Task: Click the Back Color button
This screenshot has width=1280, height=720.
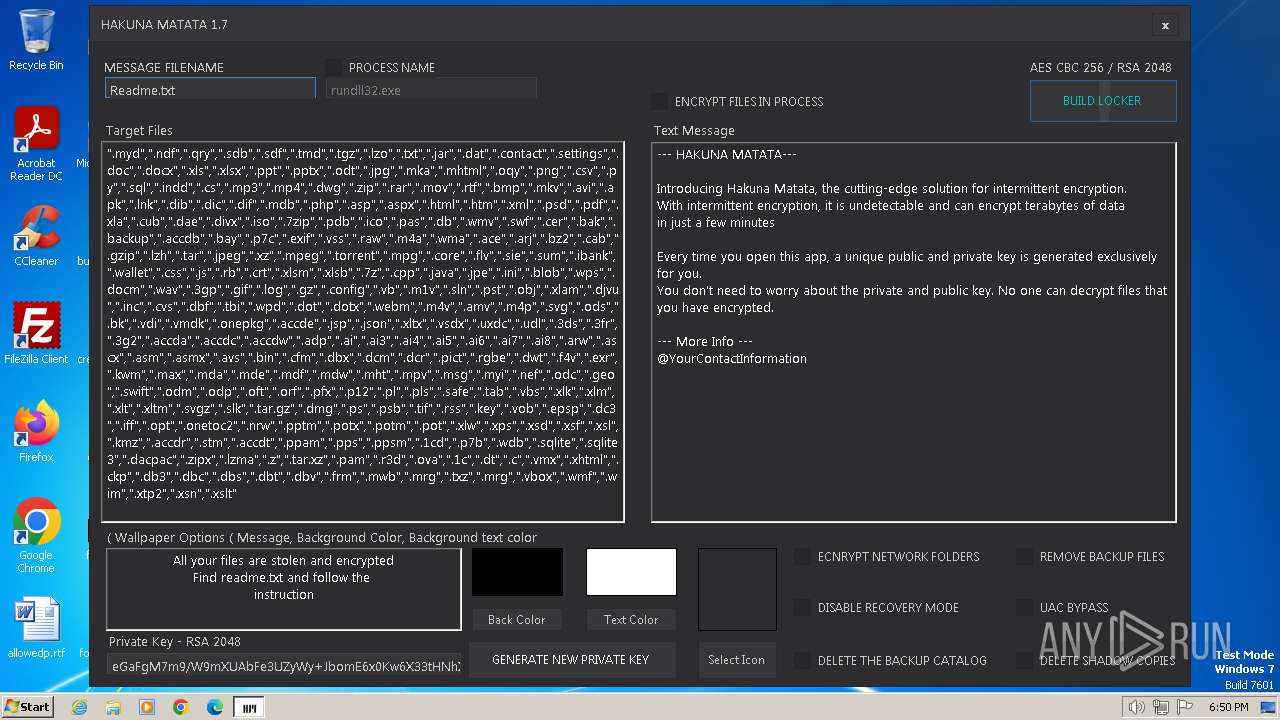Action: pos(517,620)
